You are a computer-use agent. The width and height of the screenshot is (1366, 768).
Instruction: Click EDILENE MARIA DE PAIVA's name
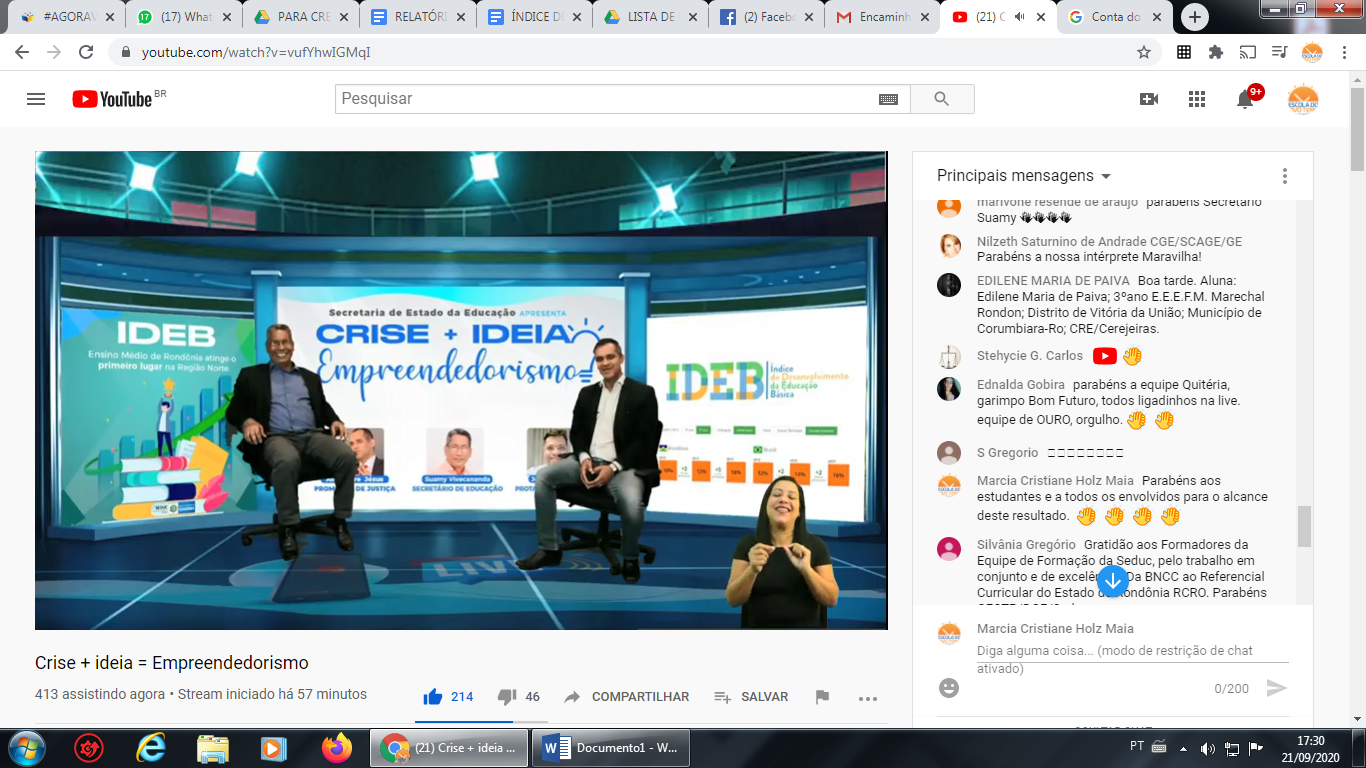pos(1053,281)
